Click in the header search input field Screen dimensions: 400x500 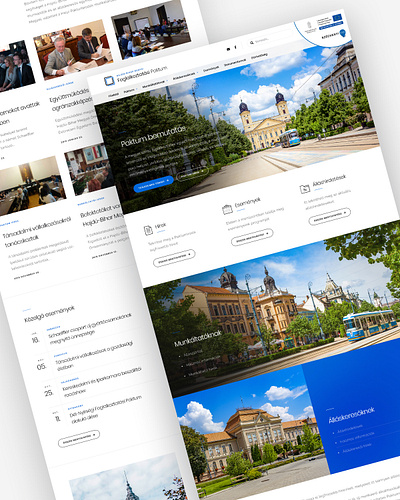[270, 38]
